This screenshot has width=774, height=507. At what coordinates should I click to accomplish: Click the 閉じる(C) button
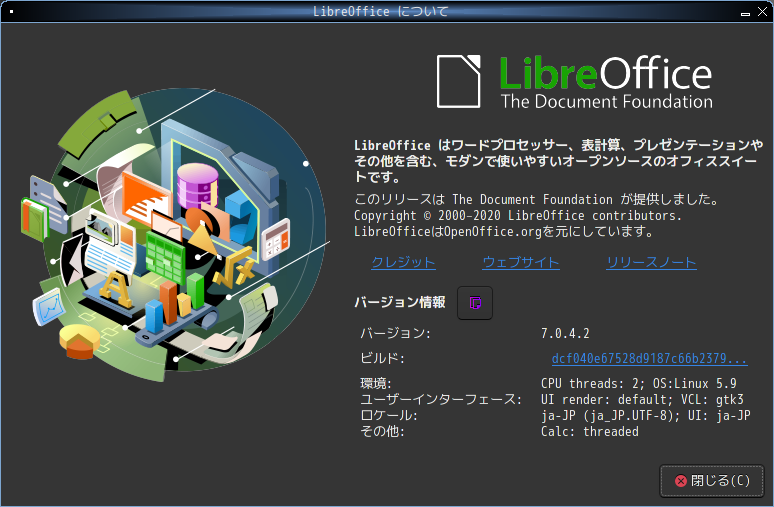[712, 481]
